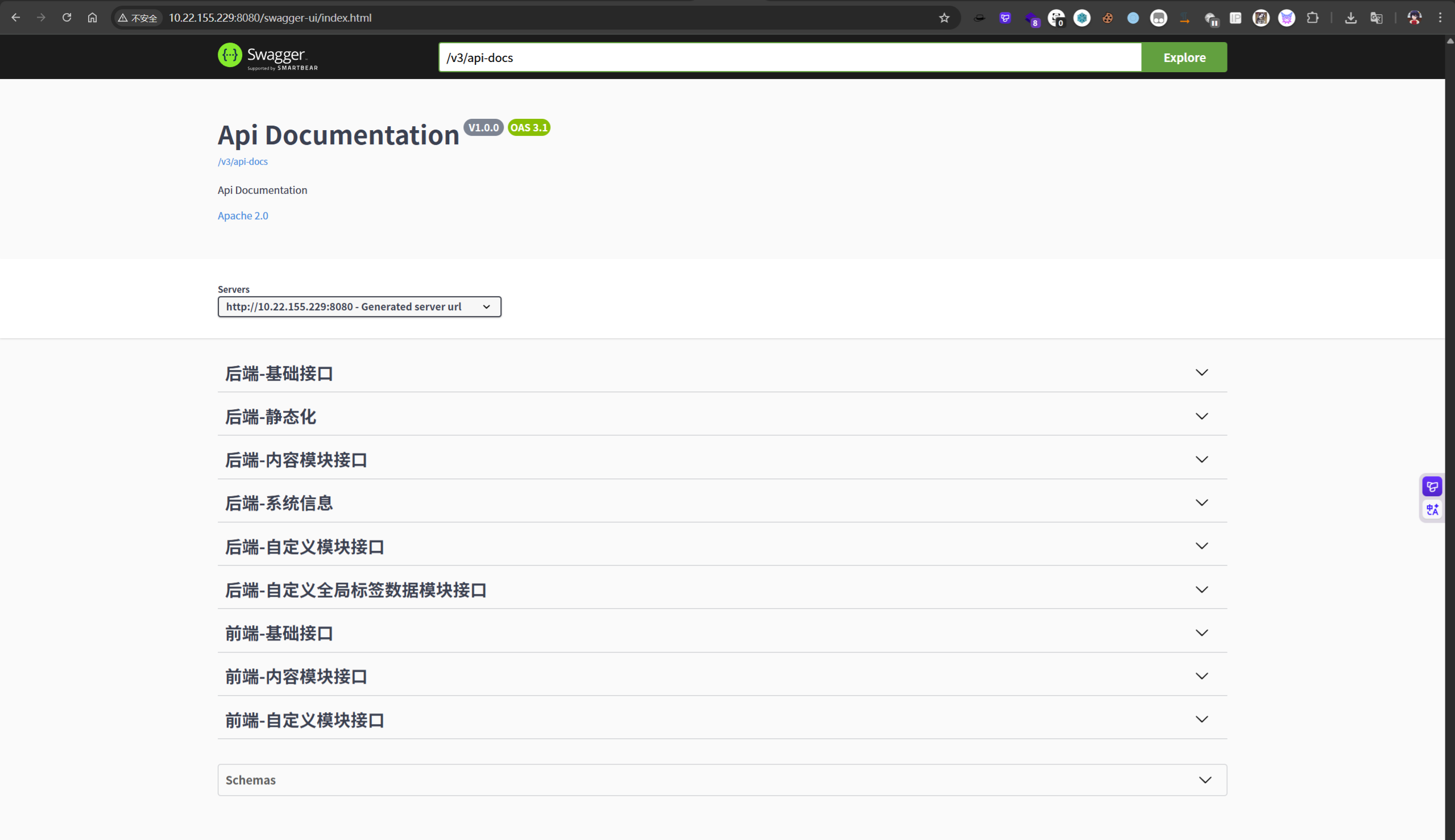Click the snowflake extension icon
This screenshot has width=1455, height=840.
[1081, 18]
